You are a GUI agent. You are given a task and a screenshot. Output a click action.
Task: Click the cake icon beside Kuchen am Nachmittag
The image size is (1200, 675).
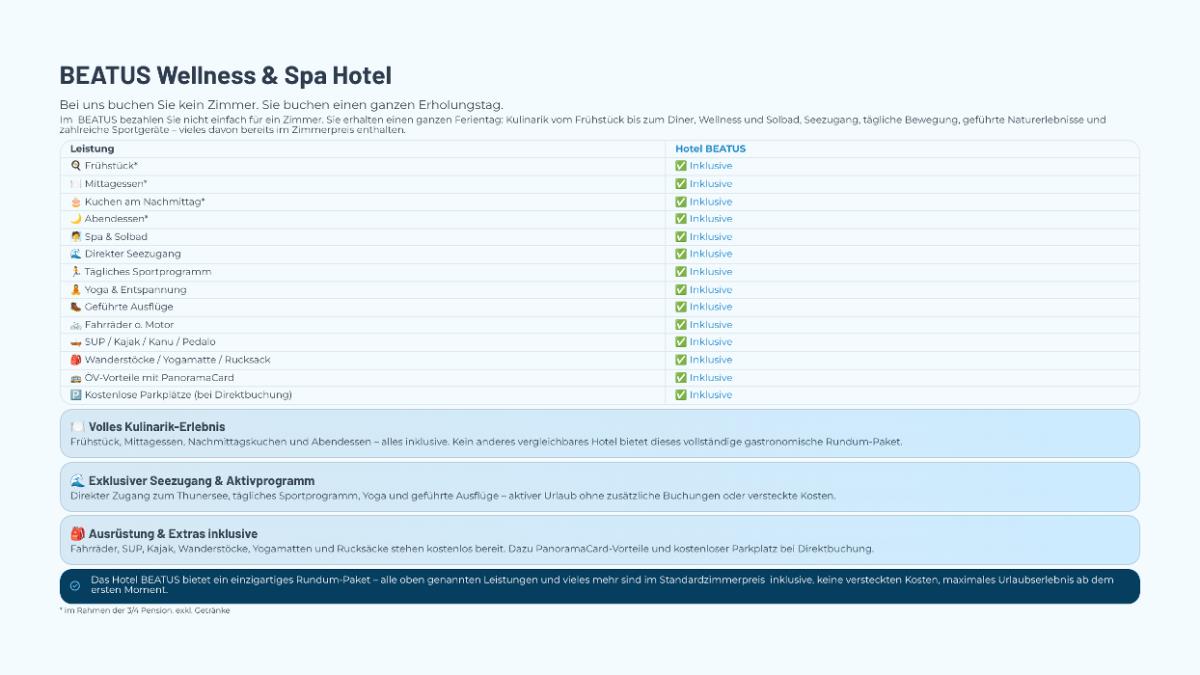(76, 202)
